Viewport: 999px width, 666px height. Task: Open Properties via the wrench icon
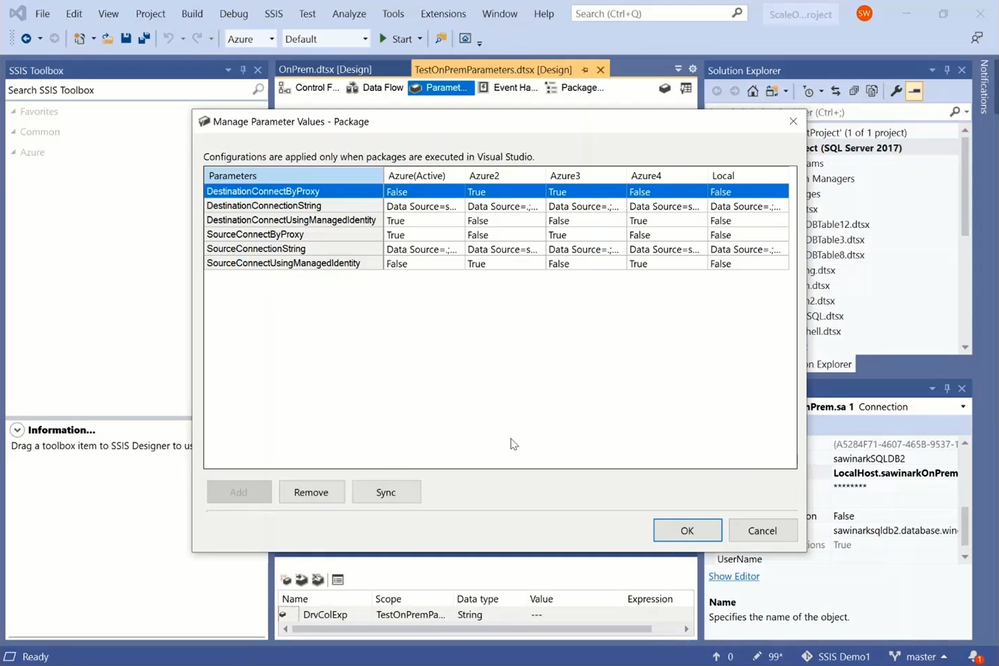click(x=896, y=91)
